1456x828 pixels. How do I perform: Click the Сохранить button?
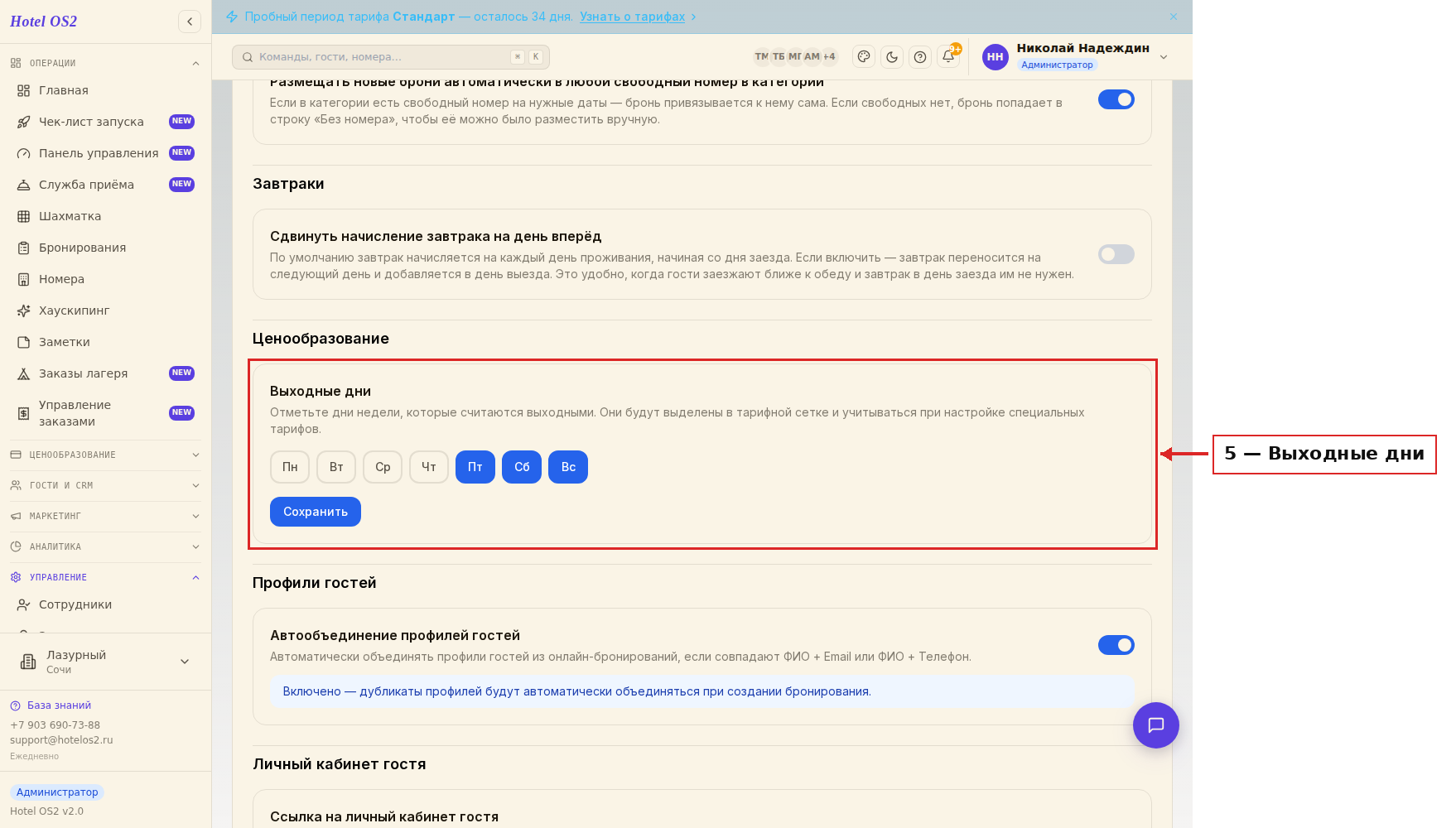pyautogui.click(x=316, y=512)
